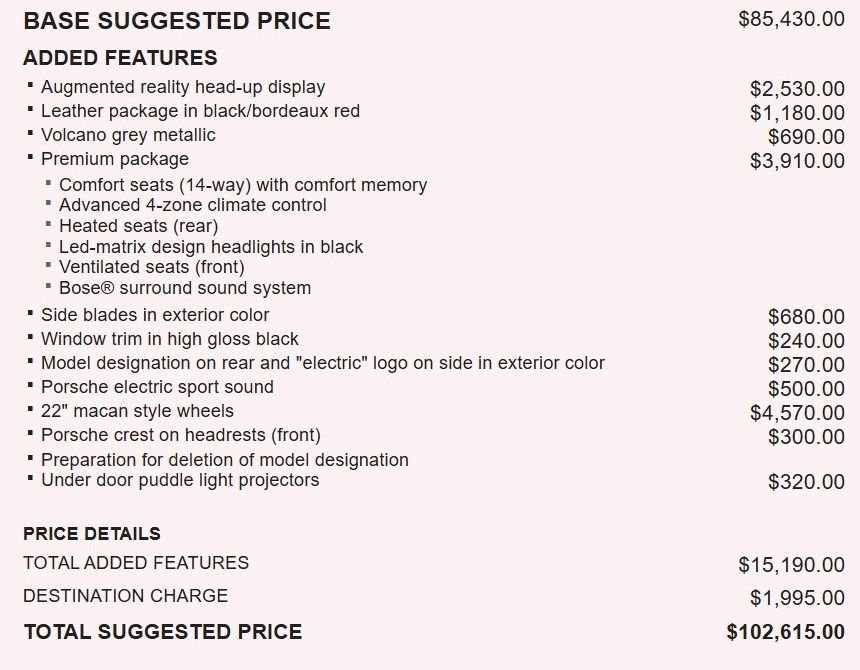860x670 pixels.
Task: Click Under door puddle light projectors
Action: point(180,480)
